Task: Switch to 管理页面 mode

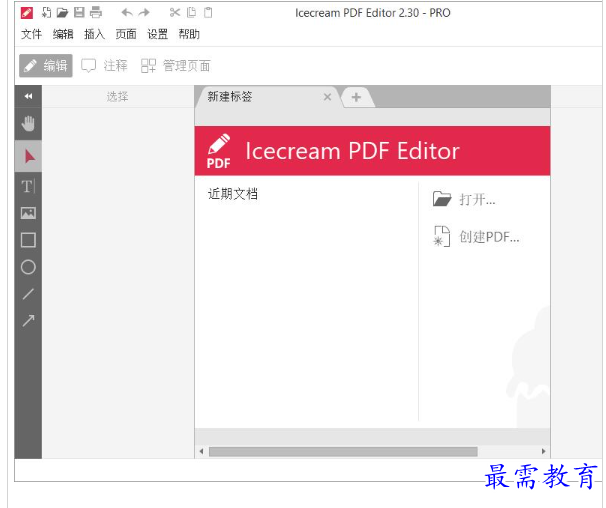Action: pyautogui.click(x=176, y=66)
